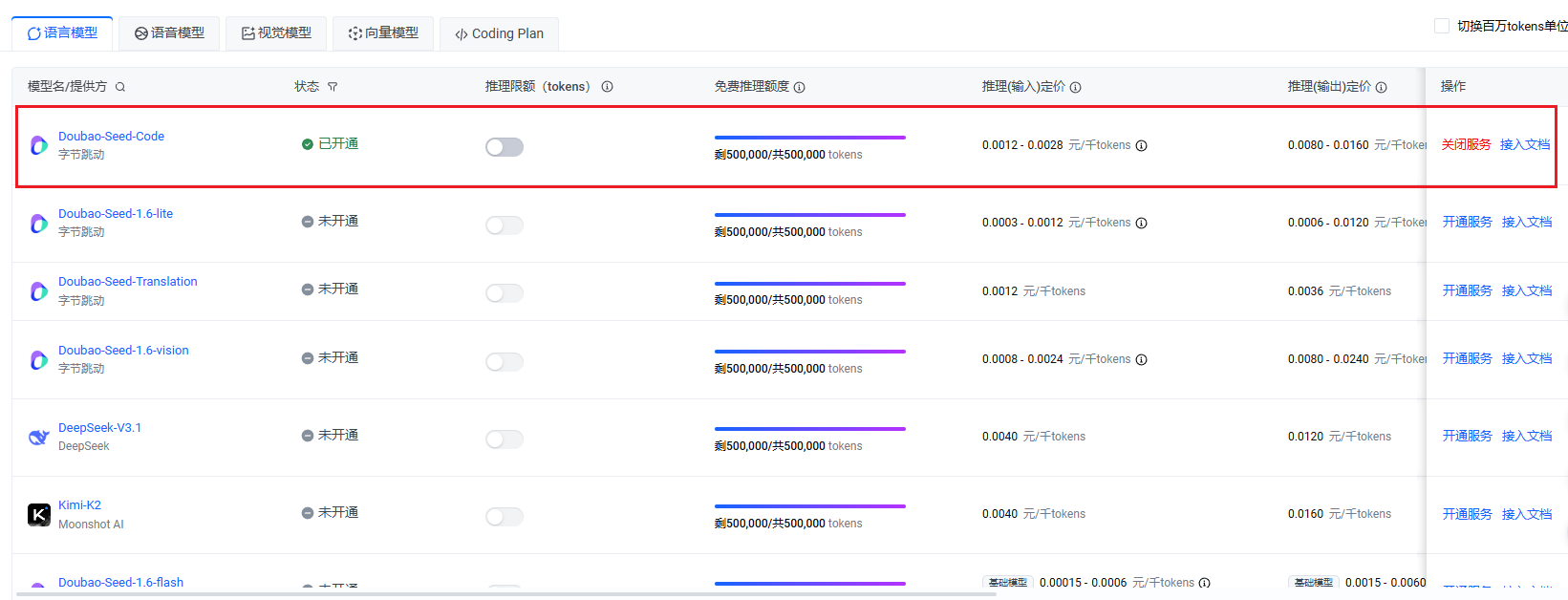
Task: Toggle inference limit switch for Doubao-Seed-Code
Action: click(x=504, y=147)
